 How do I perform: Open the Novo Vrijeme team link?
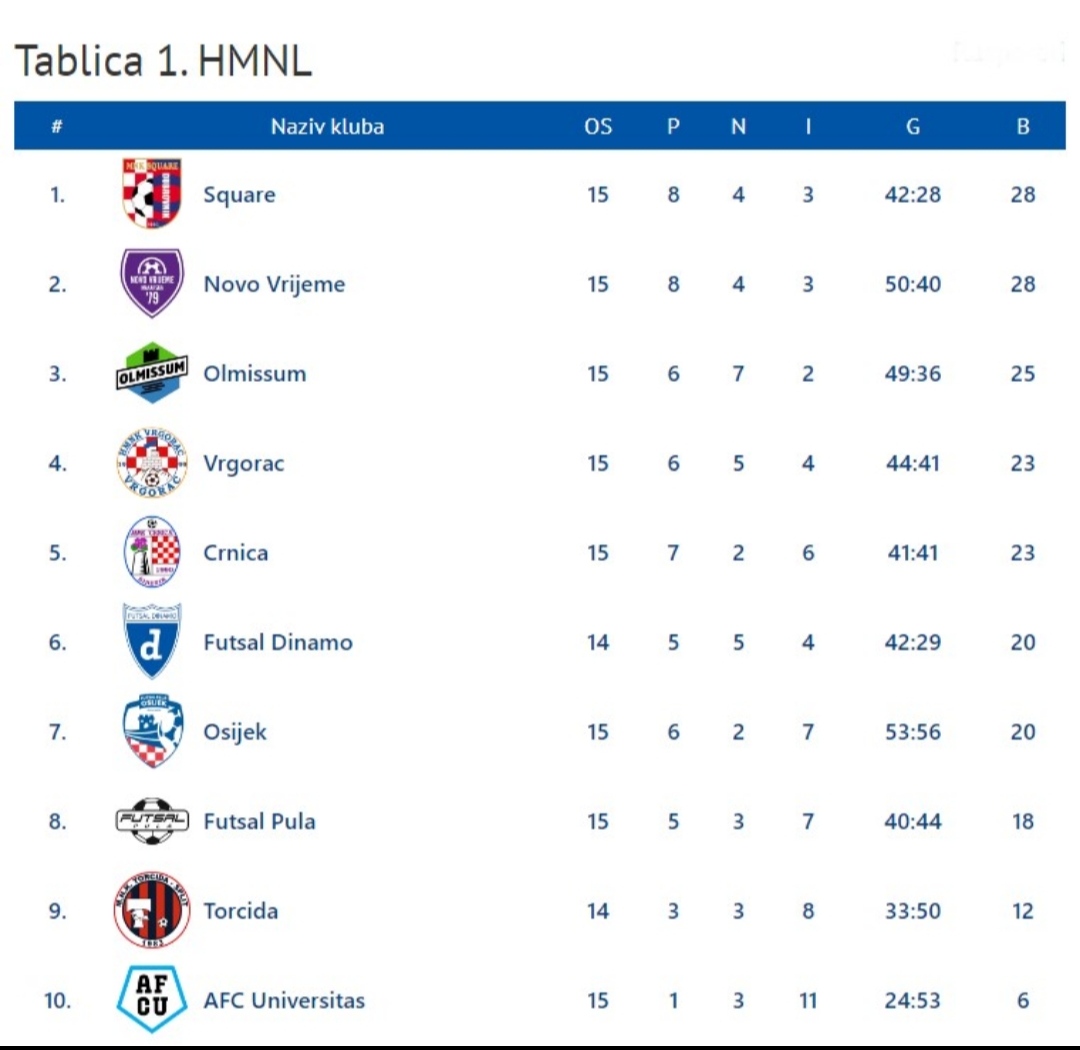(x=274, y=284)
